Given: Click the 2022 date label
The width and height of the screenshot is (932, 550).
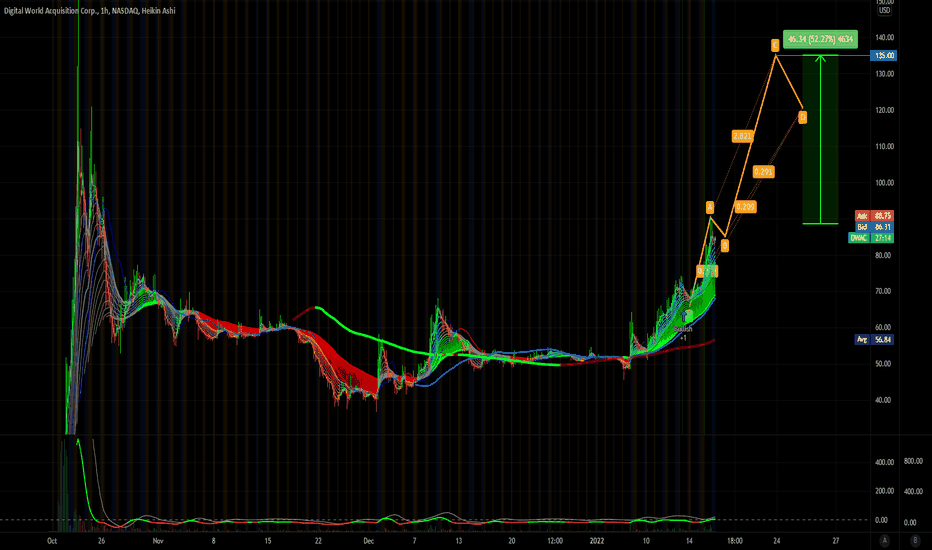Looking at the screenshot, I should pos(597,541).
